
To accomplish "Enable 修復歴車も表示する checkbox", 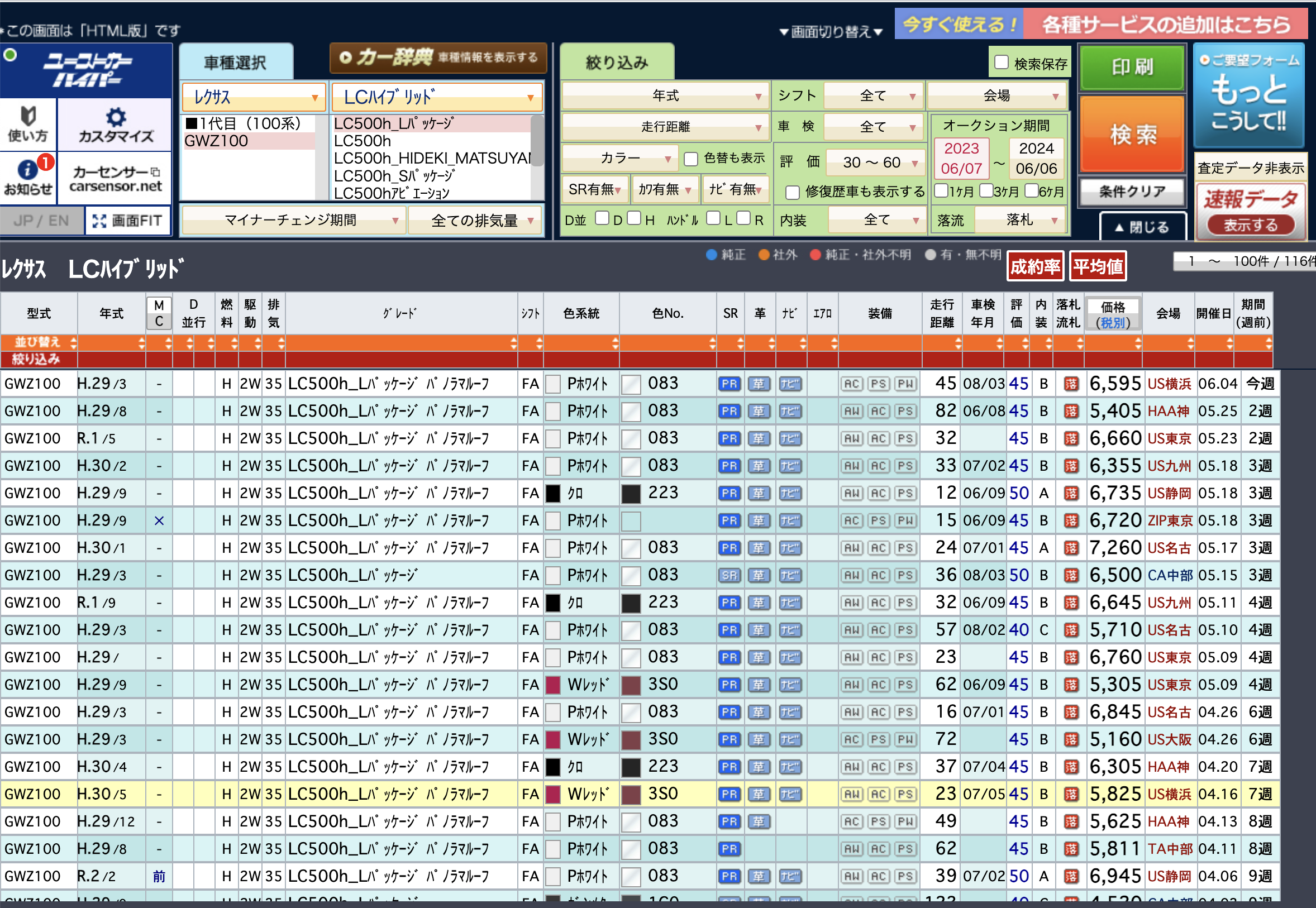I will tap(792, 192).
